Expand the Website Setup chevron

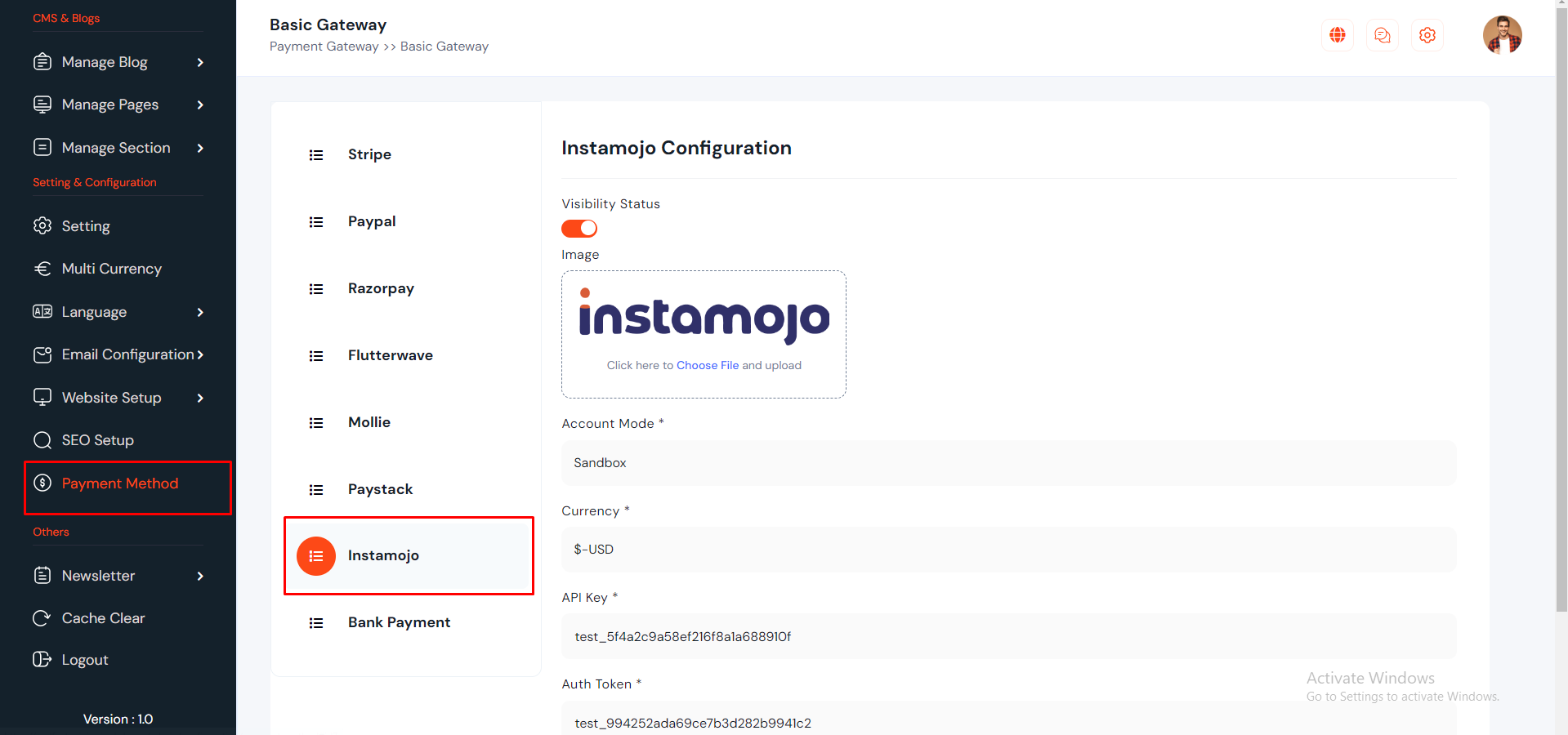pos(200,398)
